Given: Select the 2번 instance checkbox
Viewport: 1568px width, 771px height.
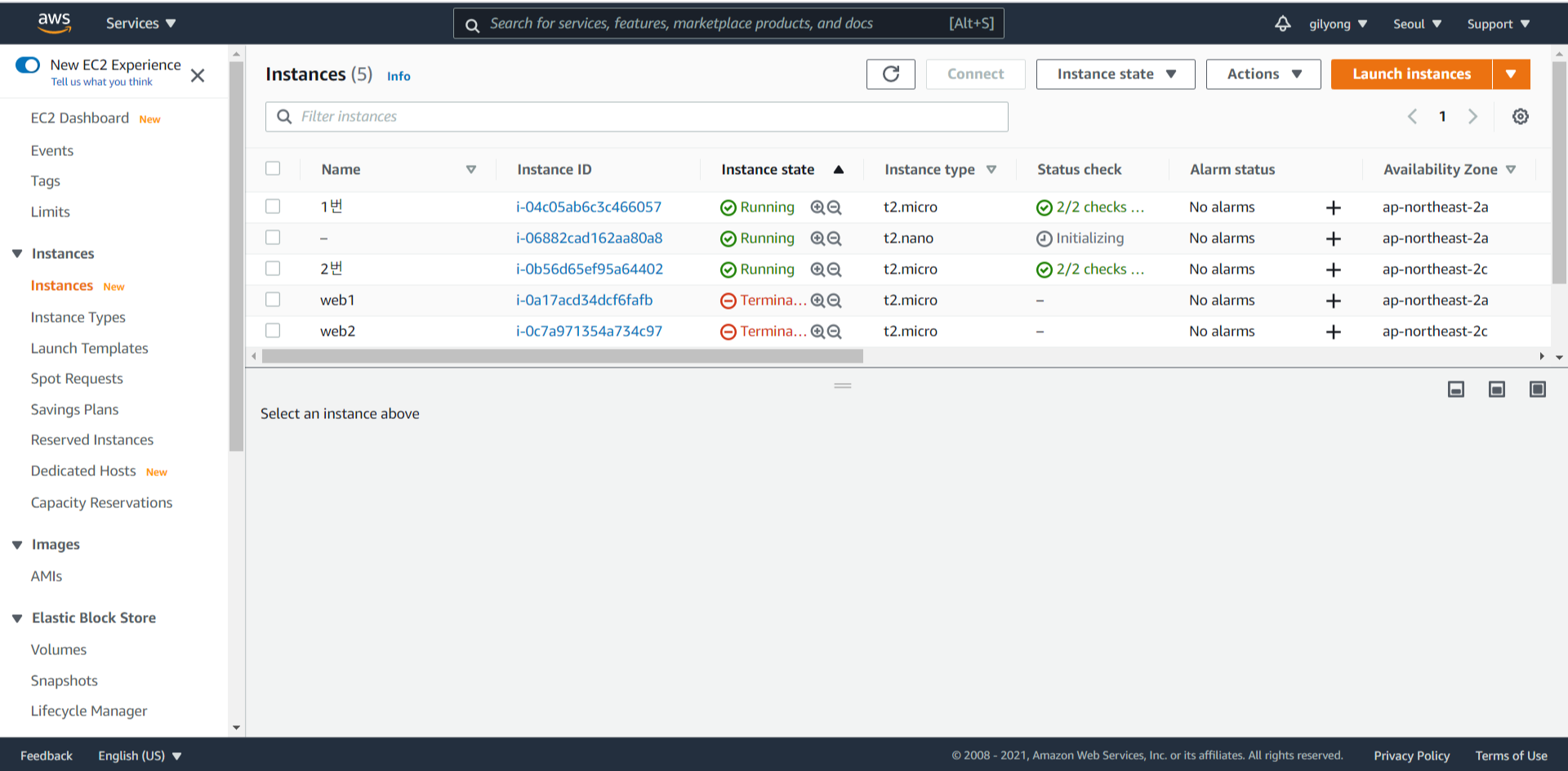Looking at the screenshot, I should [273, 269].
